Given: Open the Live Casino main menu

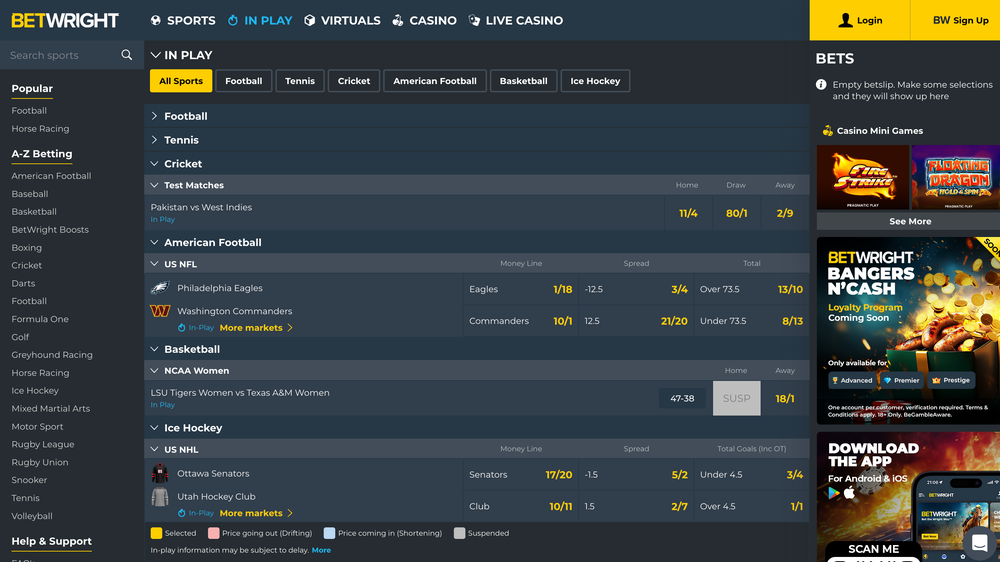Looking at the screenshot, I should [x=516, y=20].
